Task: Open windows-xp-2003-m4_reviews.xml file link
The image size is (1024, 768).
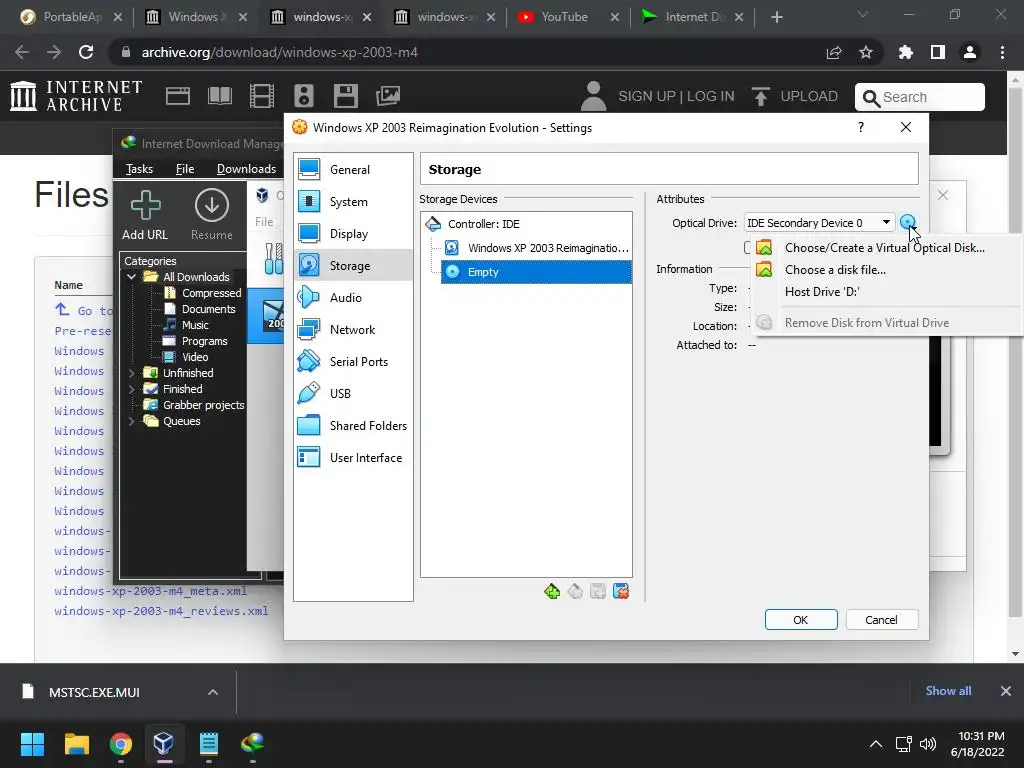Action: (161, 611)
